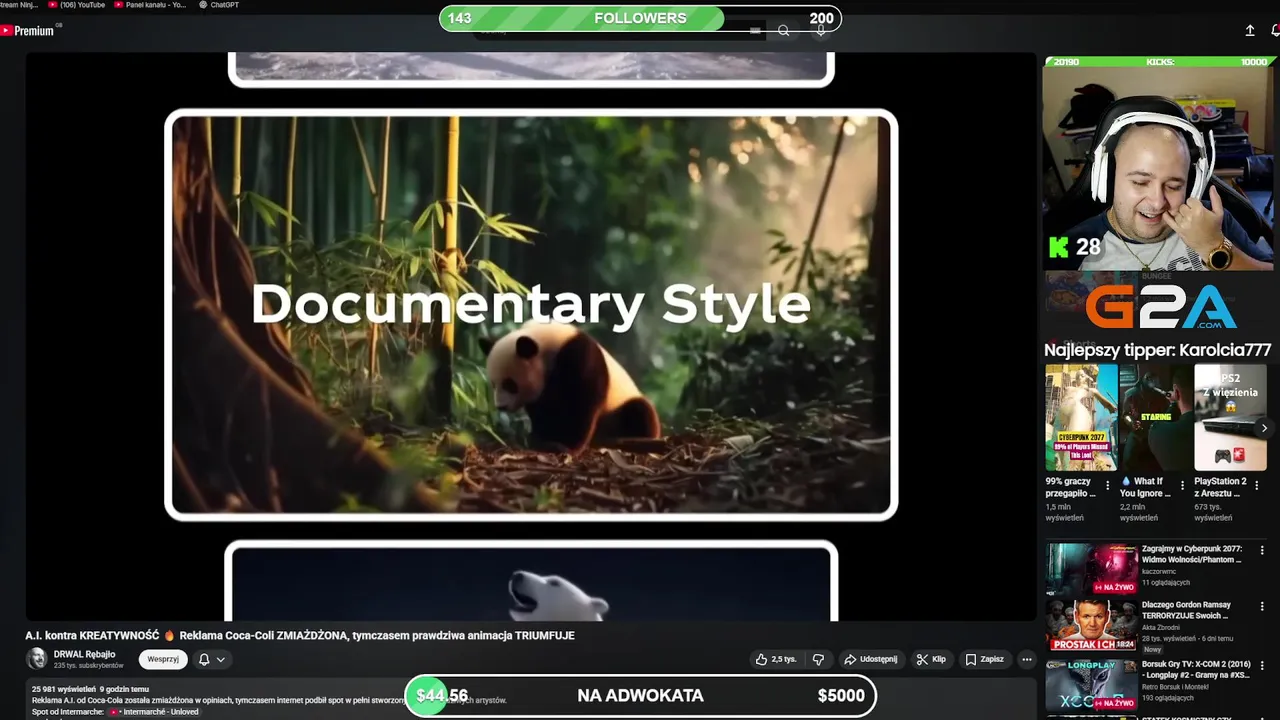Click the Kick 28 viewers badge on webcam

[x=1074, y=247]
